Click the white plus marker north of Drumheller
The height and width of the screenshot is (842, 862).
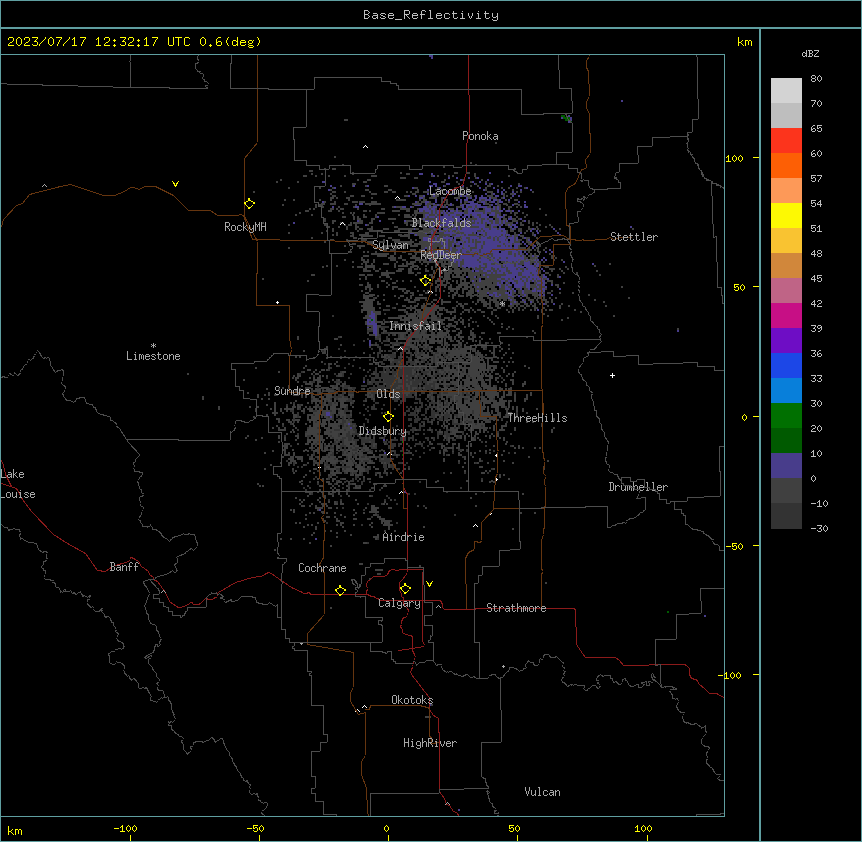612,375
